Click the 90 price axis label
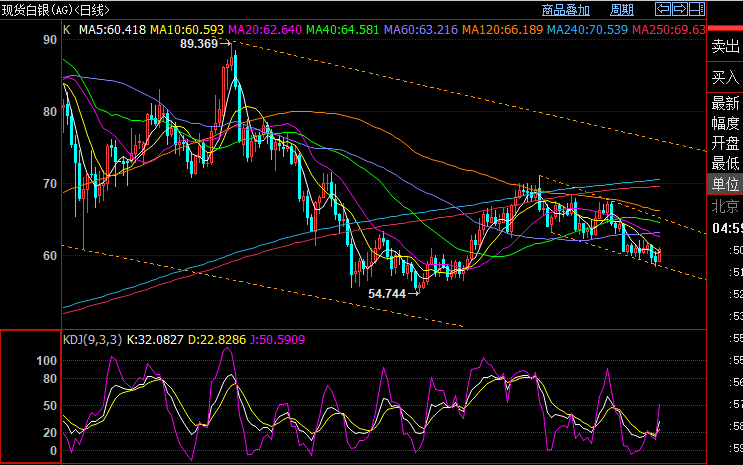 click(x=50, y=40)
